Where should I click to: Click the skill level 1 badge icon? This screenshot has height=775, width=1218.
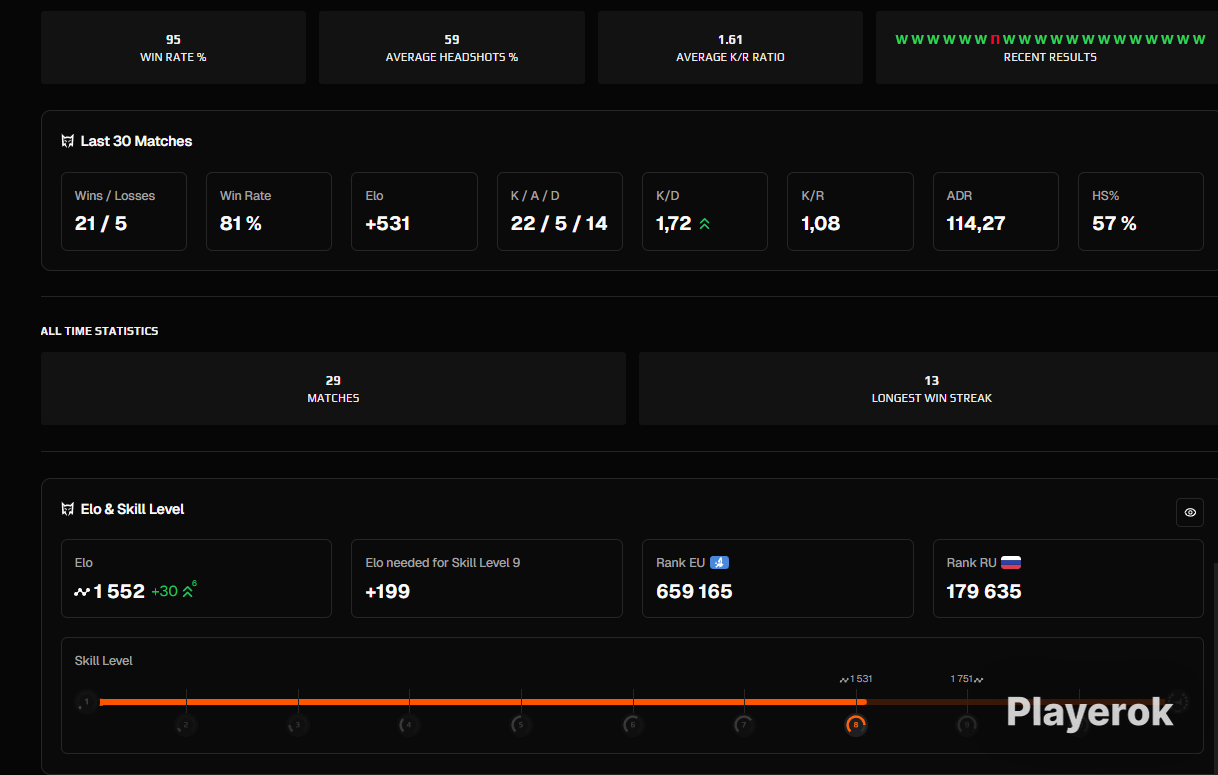87,702
